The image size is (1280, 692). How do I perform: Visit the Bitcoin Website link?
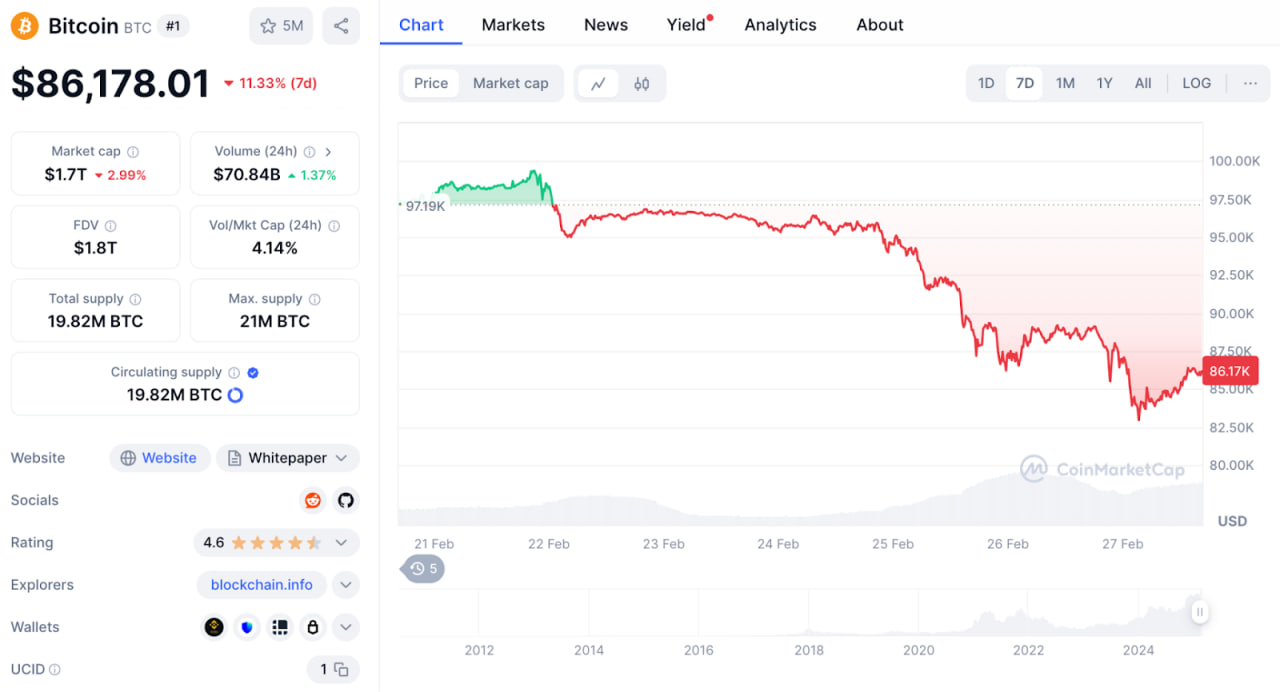[x=160, y=458]
